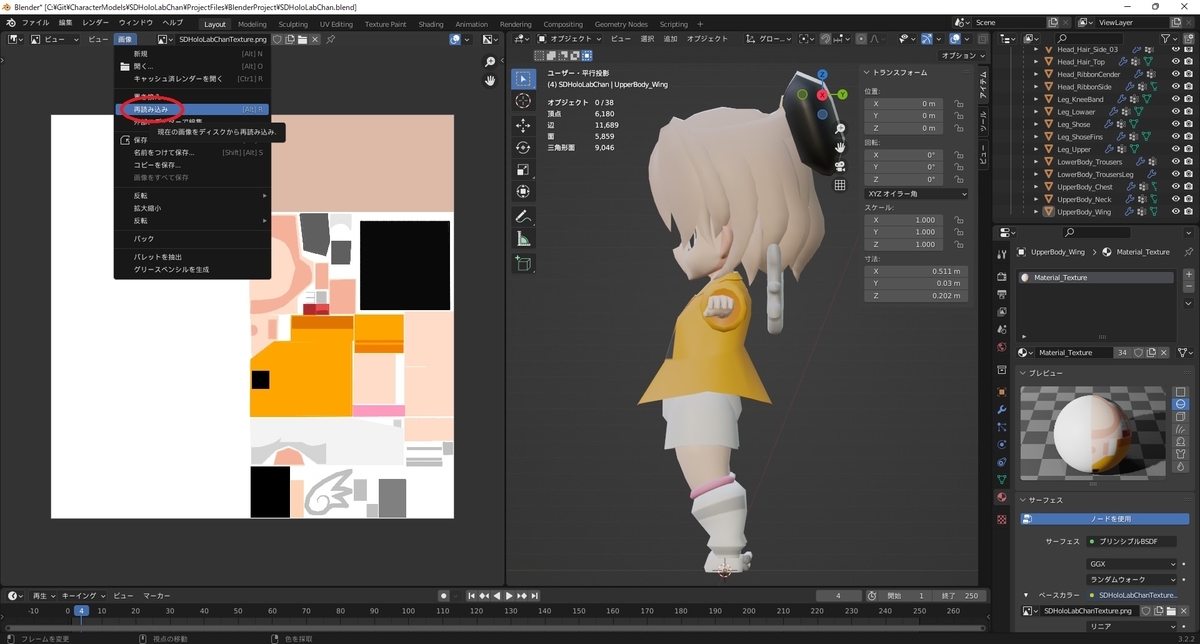
Task: Click the 追加 menu in 3D viewport header
Action: (x=670, y=39)
